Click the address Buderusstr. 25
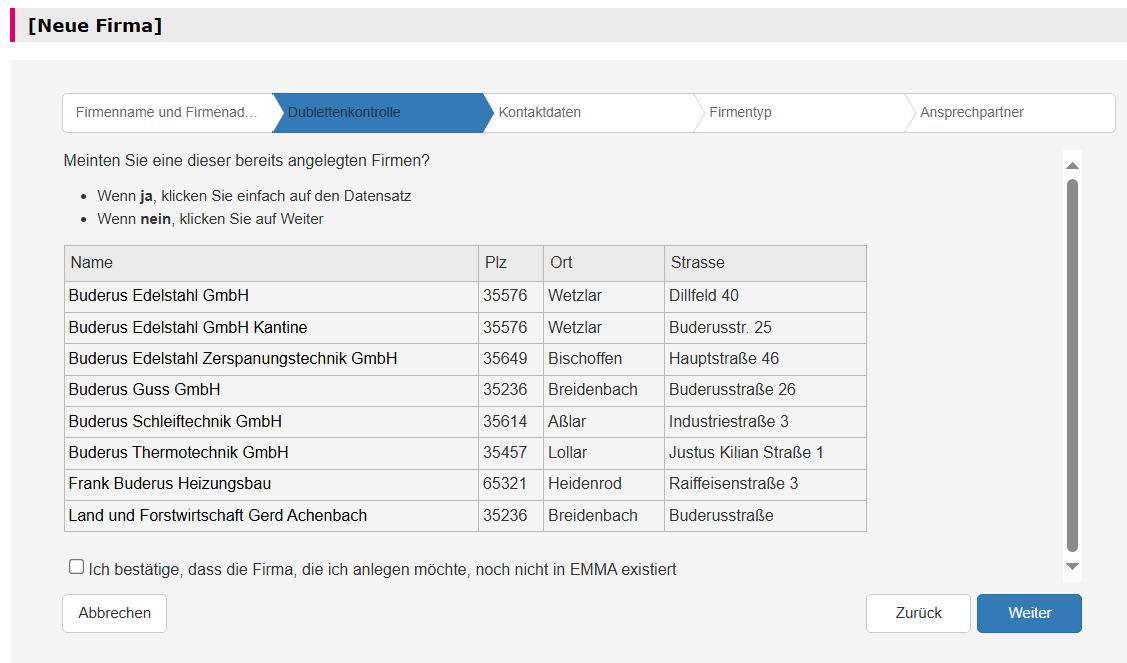This screenshot has height=663, width=1127. click(720, 328)
